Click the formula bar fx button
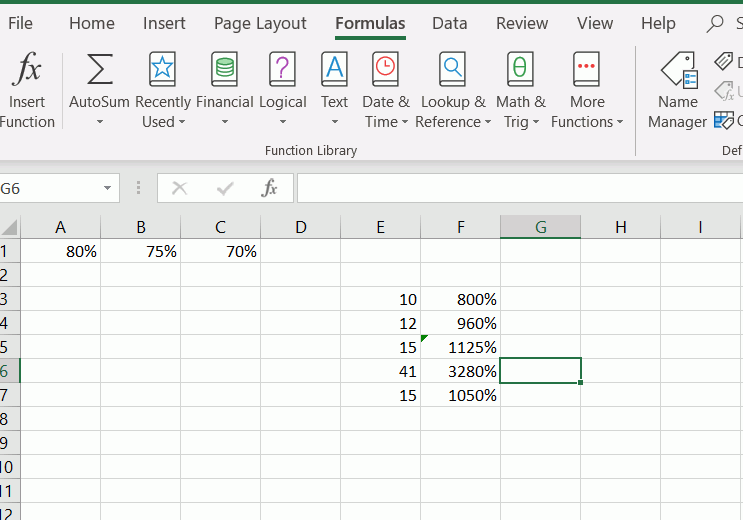Image resolution: width=743 pixels, height=520 pixels. coord(269,188)
